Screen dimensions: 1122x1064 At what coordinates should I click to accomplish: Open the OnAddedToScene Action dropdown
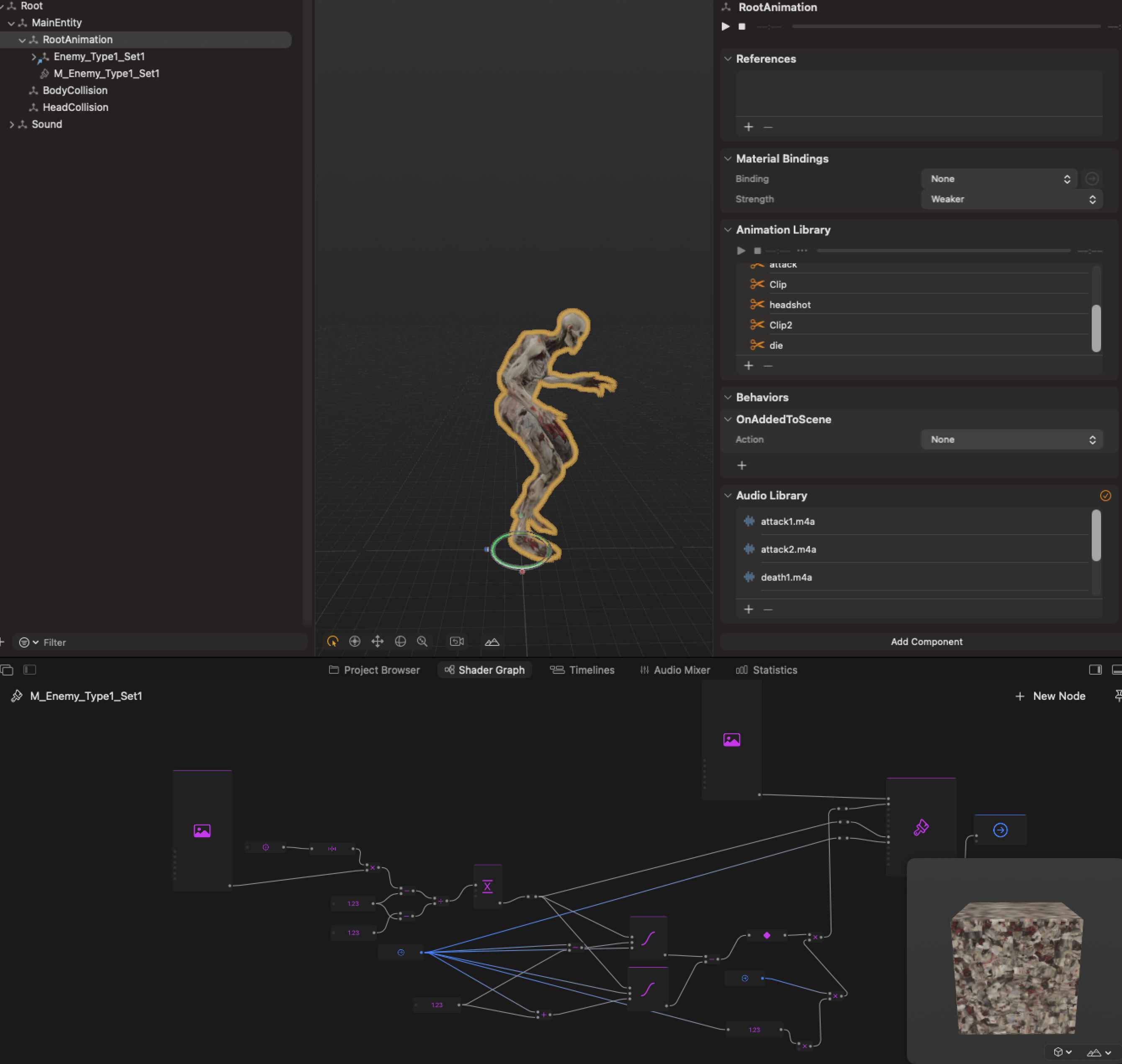point(1011,439)
